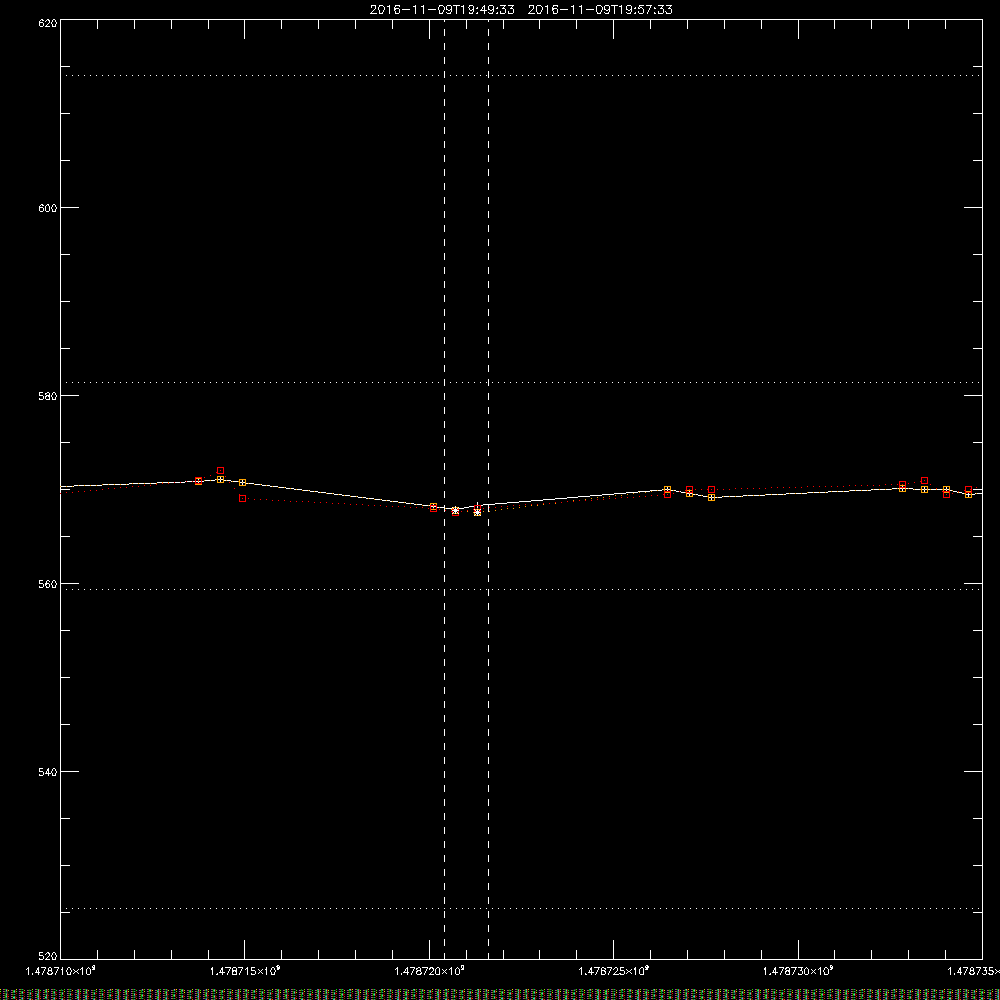Click the isolated red square below the line near 1.478715×10⁹
This screenshot has width=1000, height=1000.
click(x=242, y=499)
